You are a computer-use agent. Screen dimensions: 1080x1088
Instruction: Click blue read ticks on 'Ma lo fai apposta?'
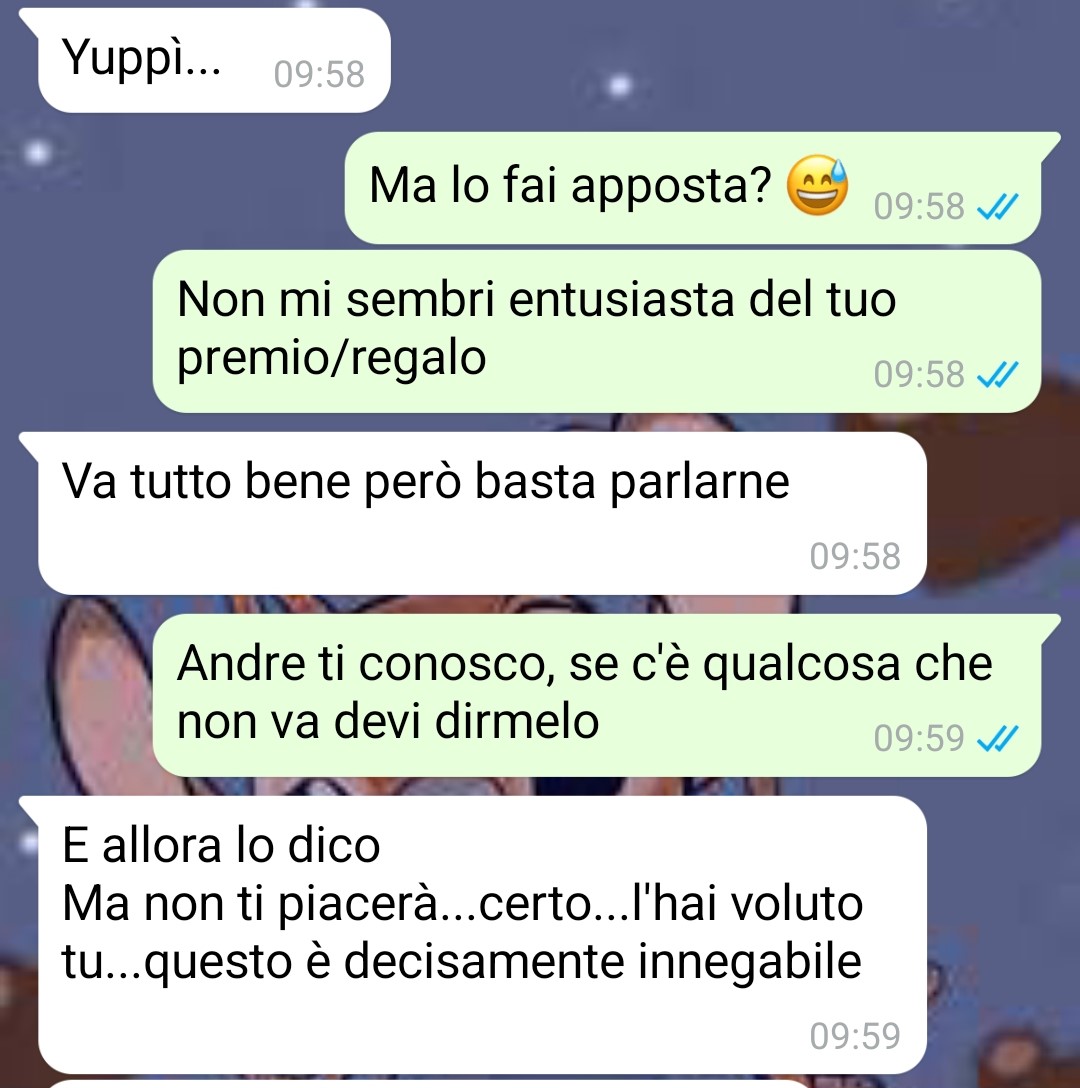click(997, 206)
